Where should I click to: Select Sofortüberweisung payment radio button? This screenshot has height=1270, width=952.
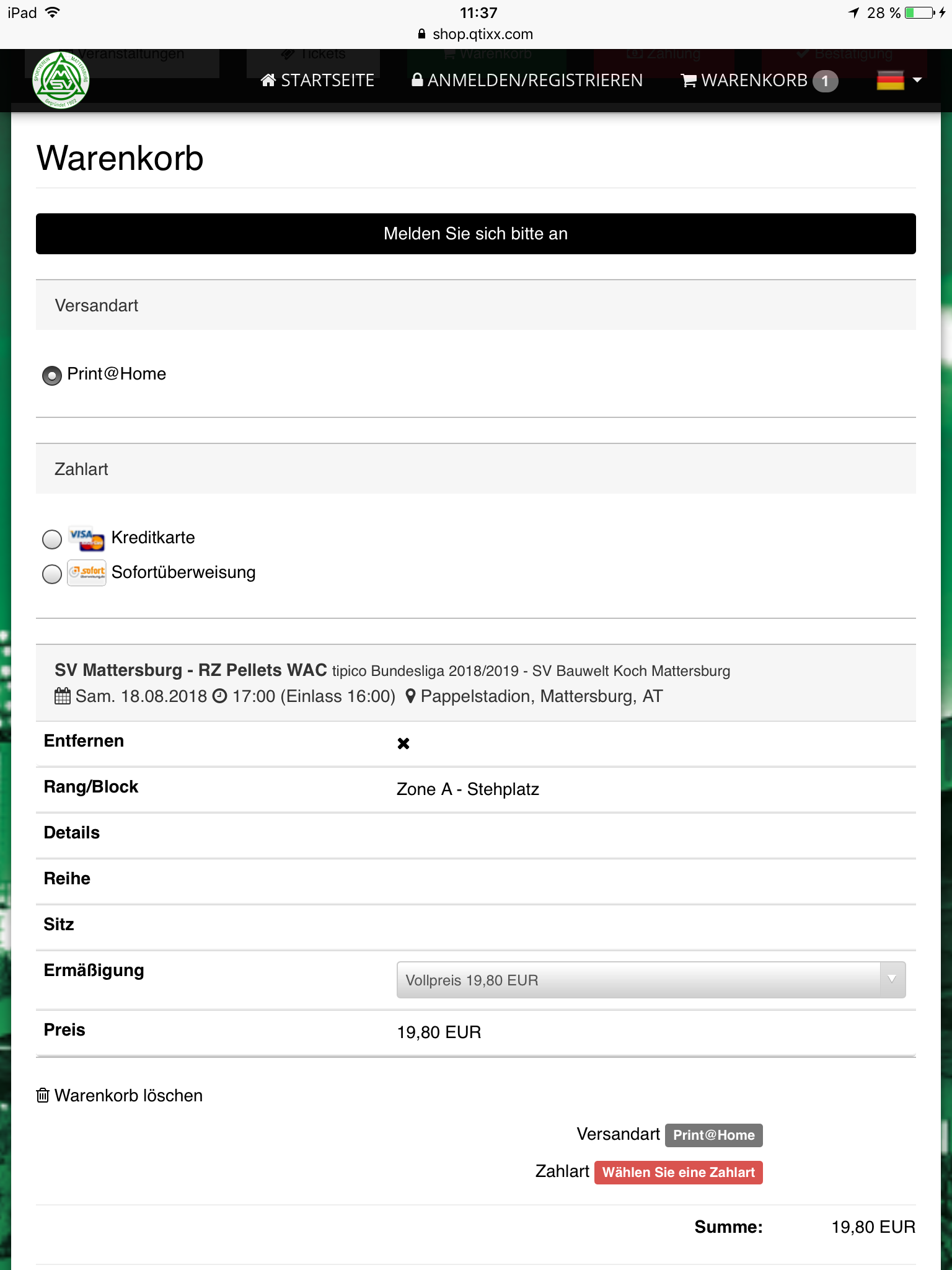click(52, 574)
